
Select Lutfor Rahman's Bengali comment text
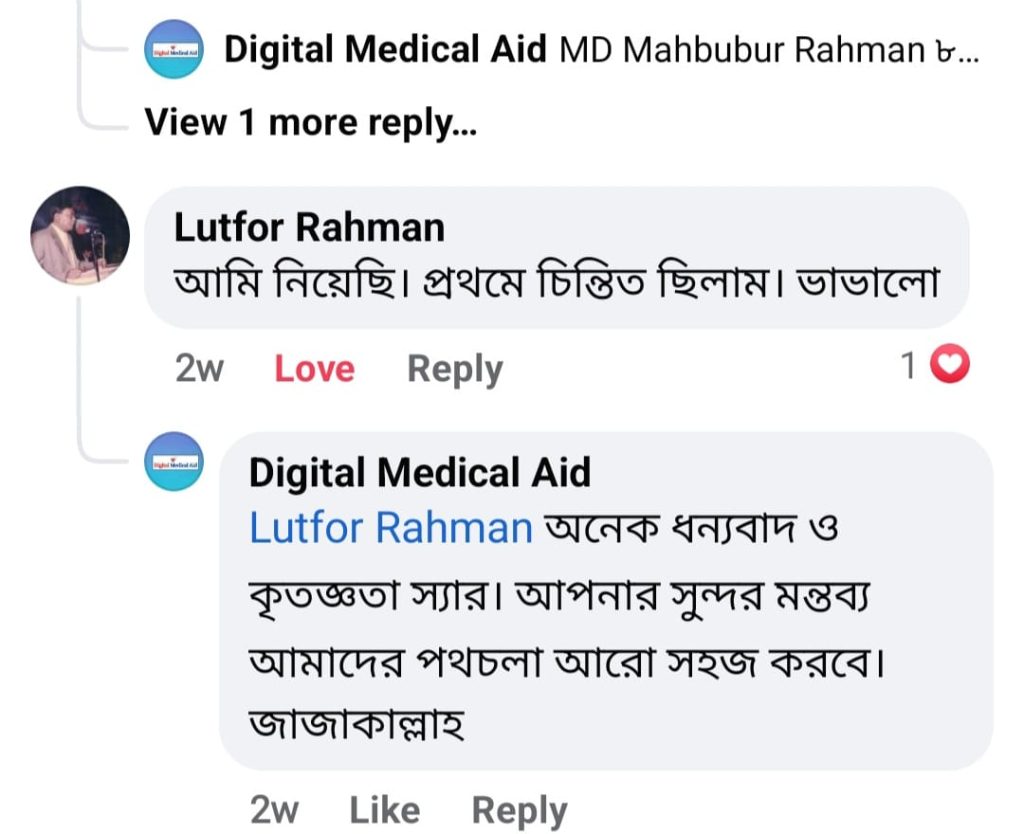click(x=556, y=283)
